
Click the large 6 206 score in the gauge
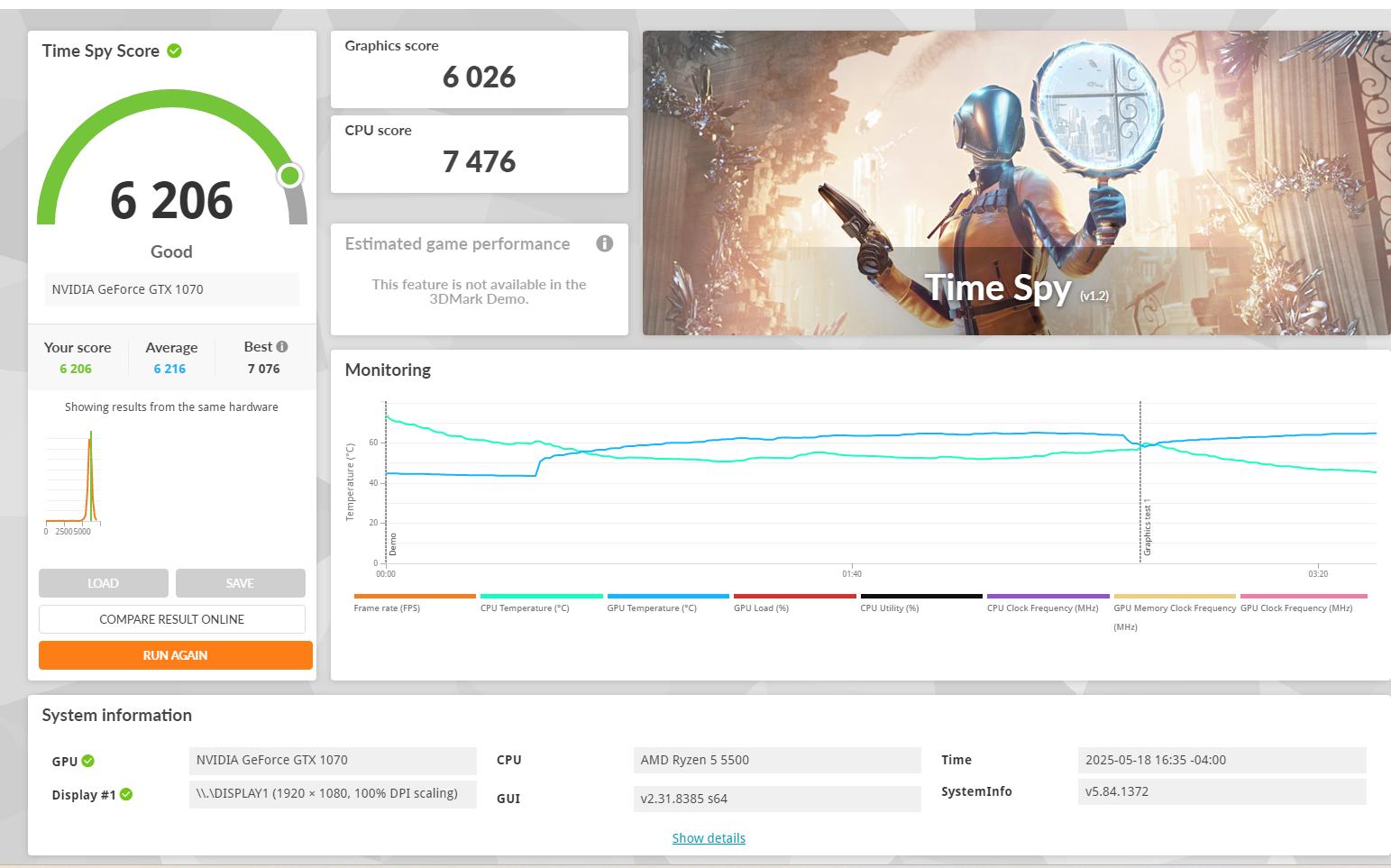pos(172,200)
